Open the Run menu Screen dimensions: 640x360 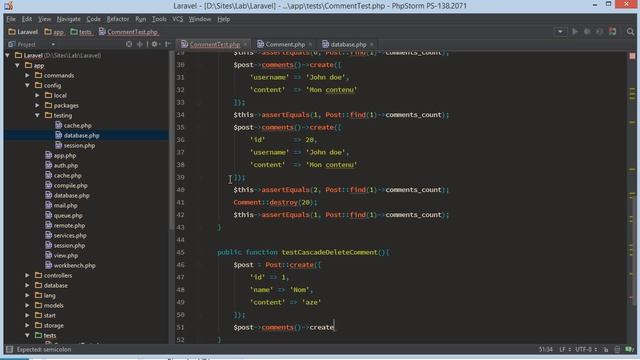pyautogui.click(x=140, y=19)
